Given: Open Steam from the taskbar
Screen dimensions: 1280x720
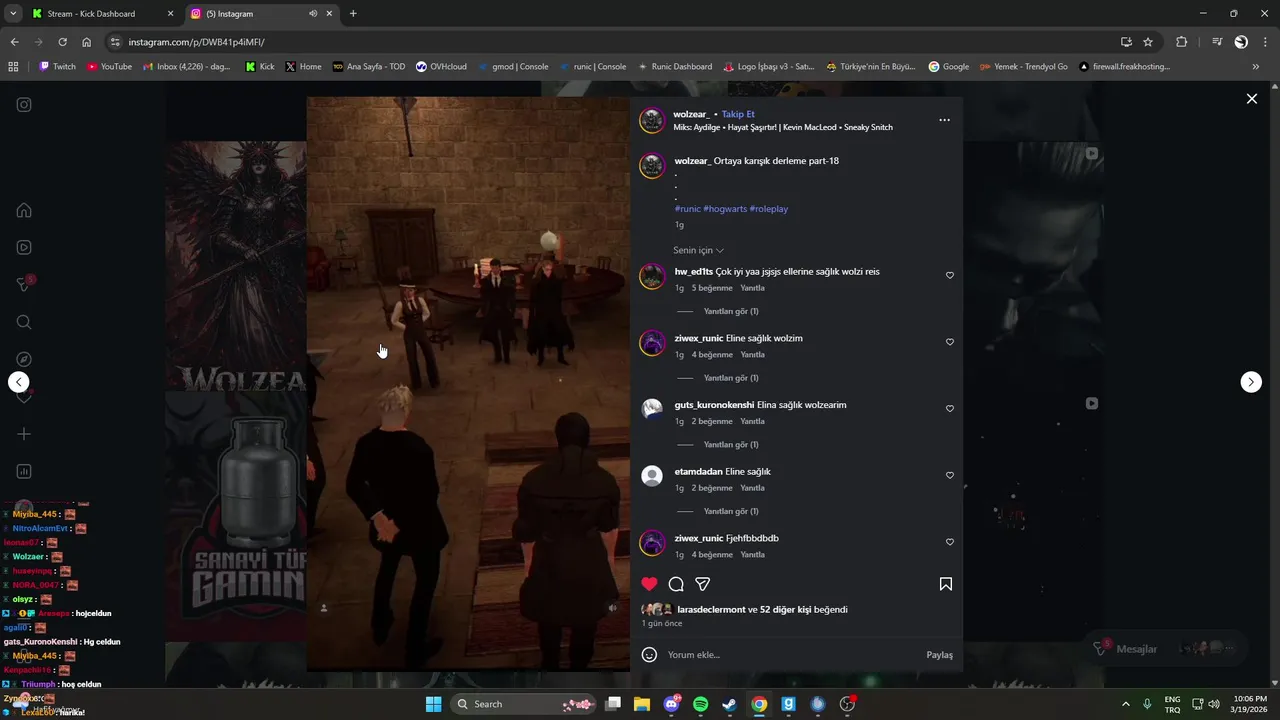Looking at the screenshot, I should pos(729,704).
